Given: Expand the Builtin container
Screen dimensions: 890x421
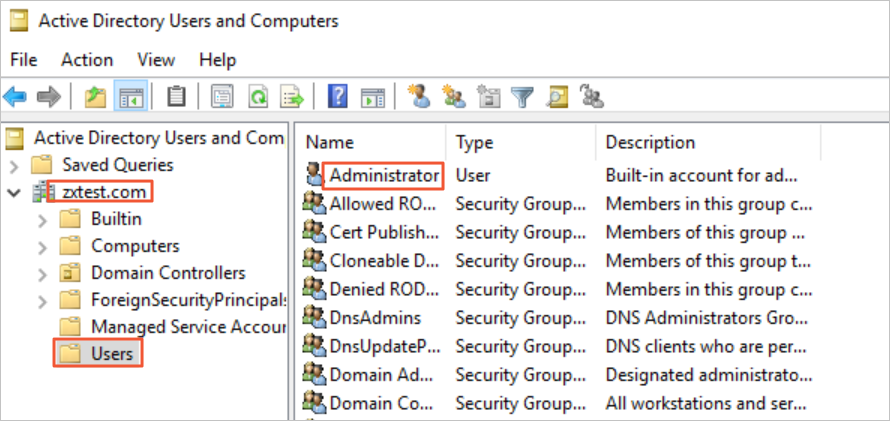Looking at the screenshot, I should point(43,220).
